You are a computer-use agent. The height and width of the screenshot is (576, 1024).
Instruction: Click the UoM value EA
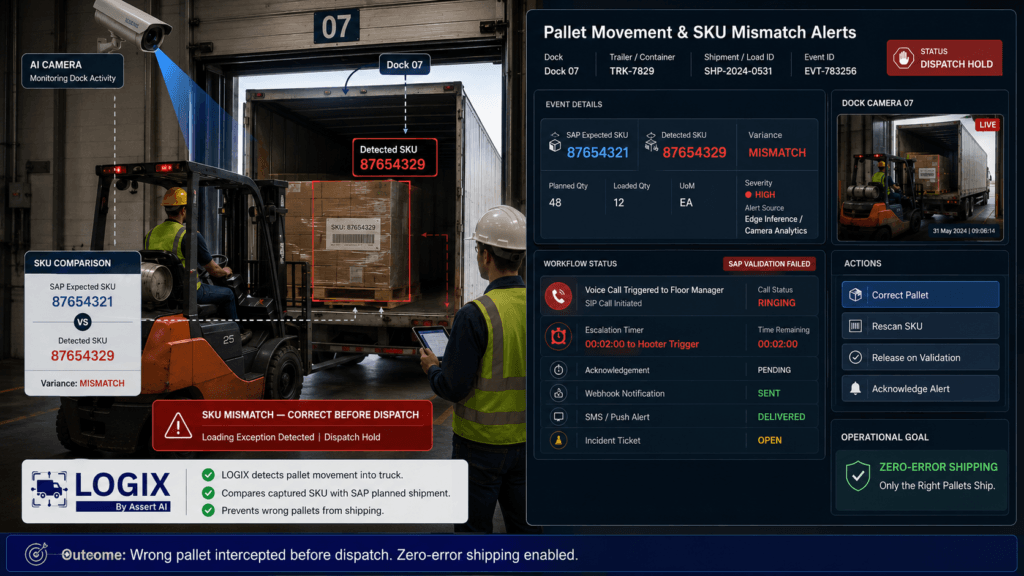pos(686,202)
